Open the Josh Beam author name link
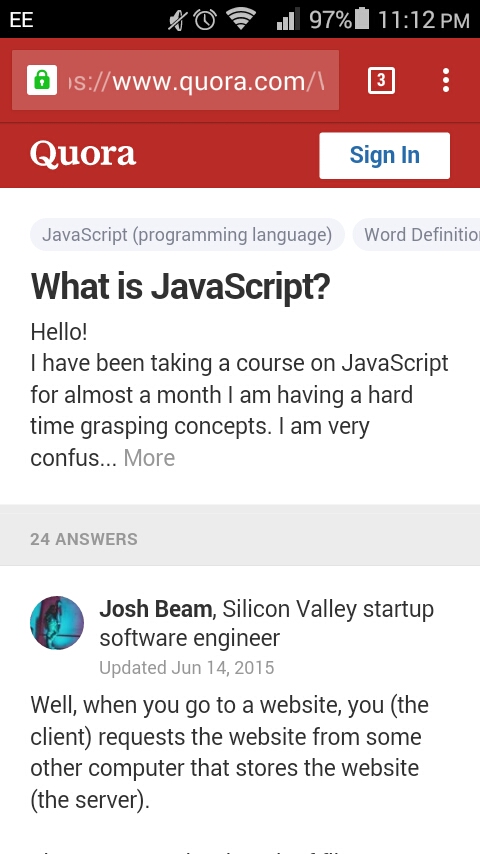The image size is (480, 854). tap(155, 609)
